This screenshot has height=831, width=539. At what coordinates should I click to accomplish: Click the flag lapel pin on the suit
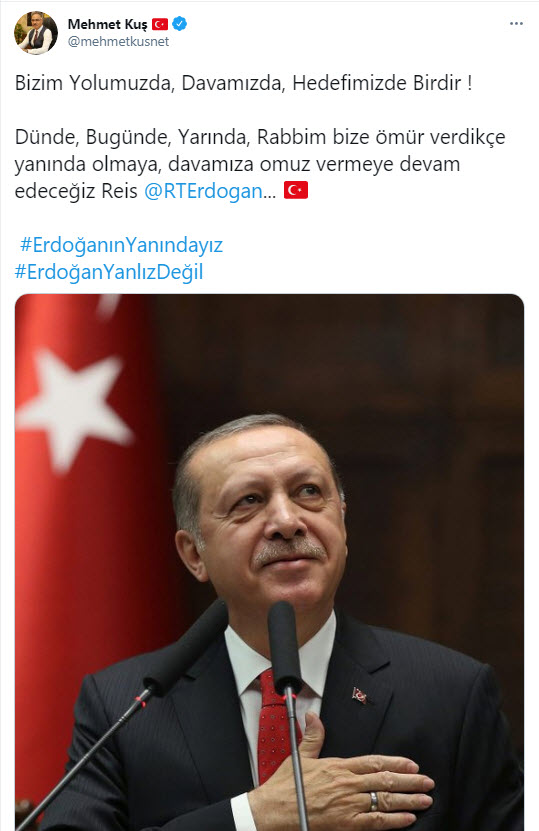coord(360,695)
